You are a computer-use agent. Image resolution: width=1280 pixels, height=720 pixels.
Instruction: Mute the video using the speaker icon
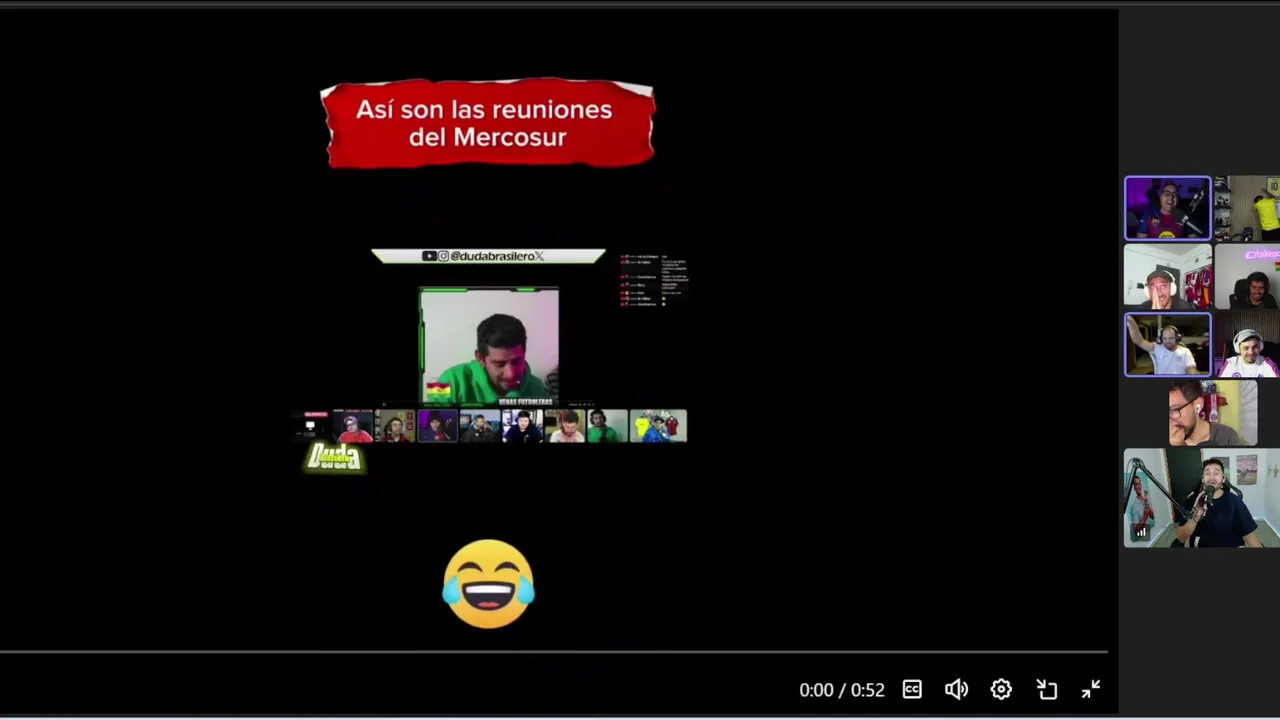pyautogui.click(x=956, y=689)
